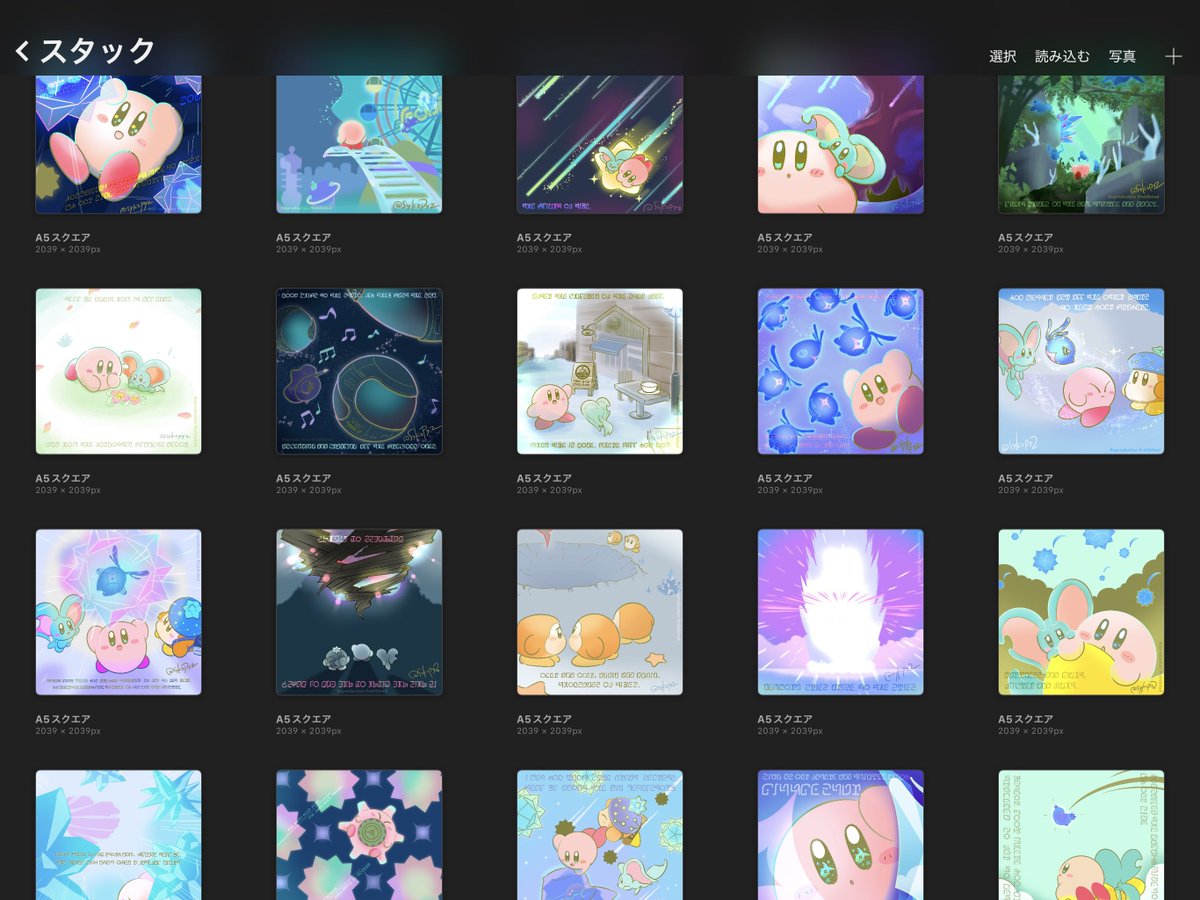The width and height of the screenshot is (1200, 900).
Task: Open bottom-row Kirby close-up with large blue title text
Action: (841, 835)
